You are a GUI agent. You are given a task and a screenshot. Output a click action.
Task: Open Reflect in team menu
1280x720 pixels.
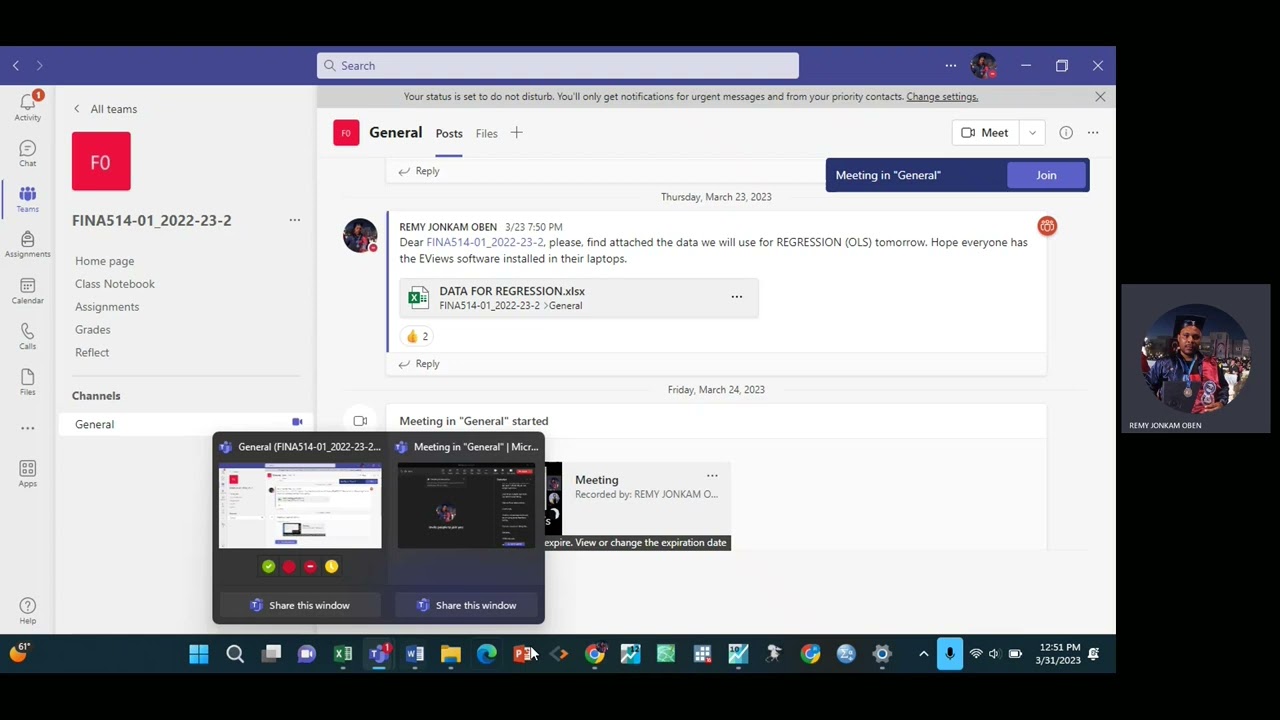(x=91, y=353)
